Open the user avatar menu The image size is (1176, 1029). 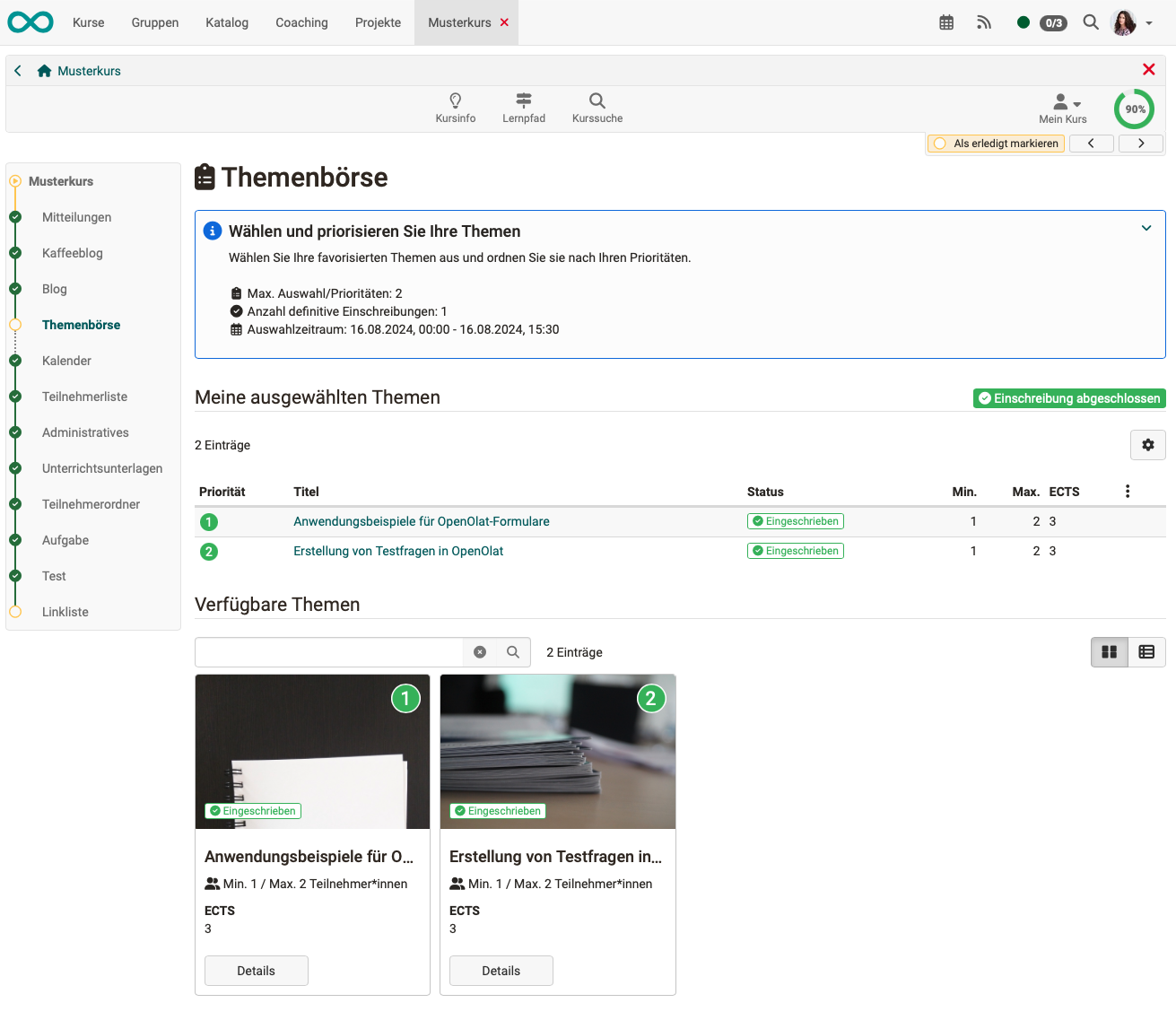coord(1130,22)
